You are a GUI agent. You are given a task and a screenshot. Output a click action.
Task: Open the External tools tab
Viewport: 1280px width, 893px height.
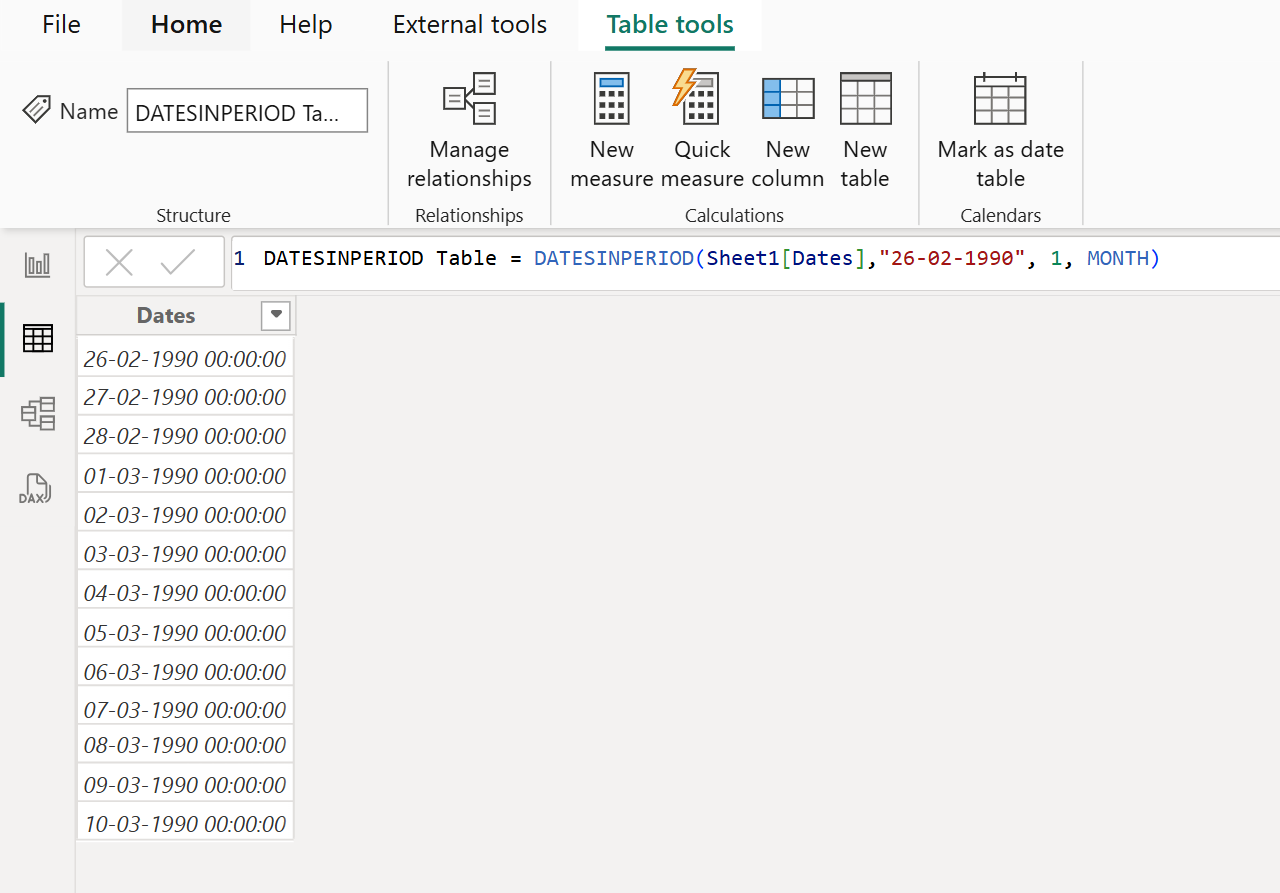(x=470, y=24)
